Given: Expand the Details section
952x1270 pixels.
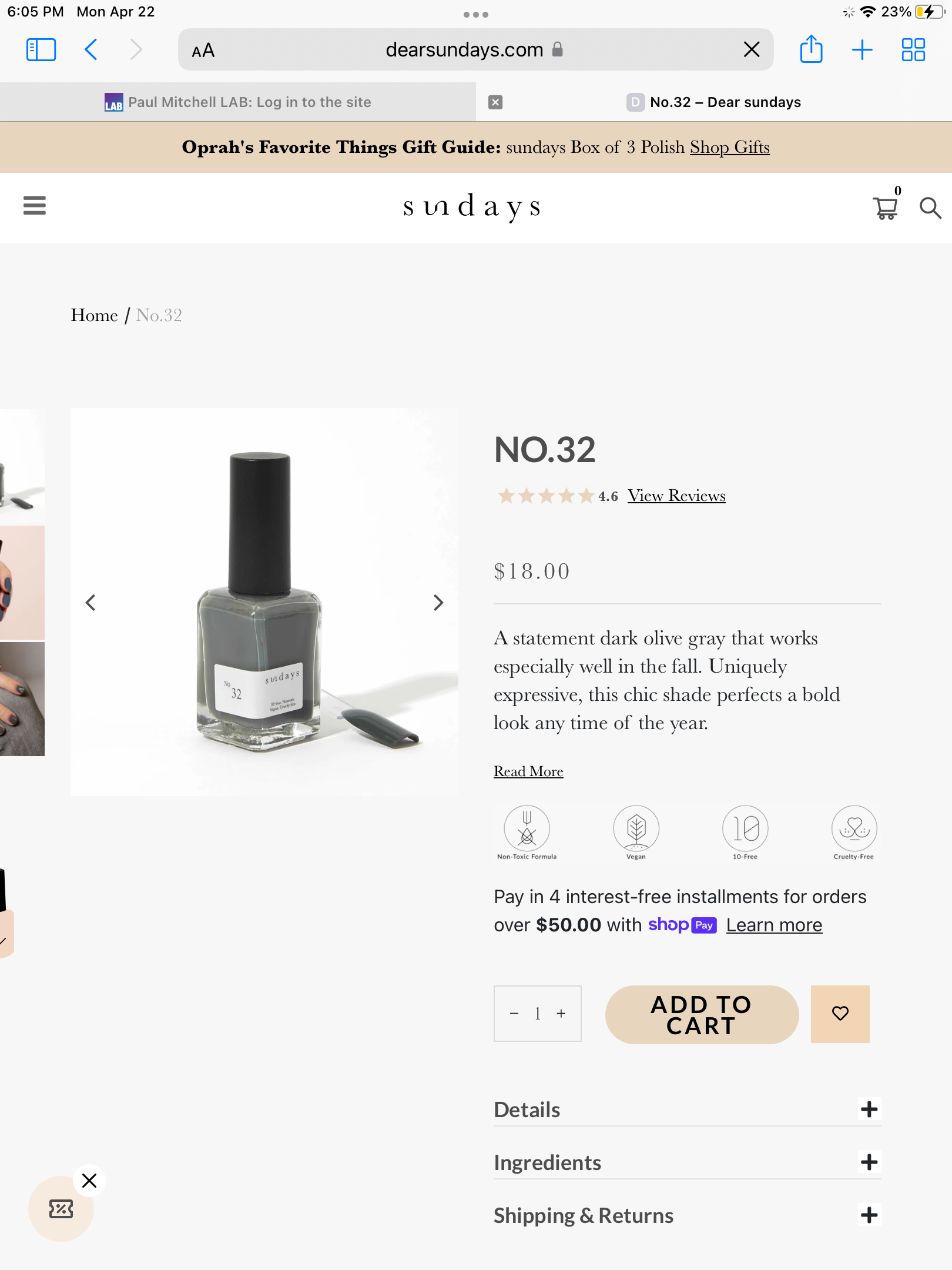Looking at the screenshot, I should point(869,1109).
